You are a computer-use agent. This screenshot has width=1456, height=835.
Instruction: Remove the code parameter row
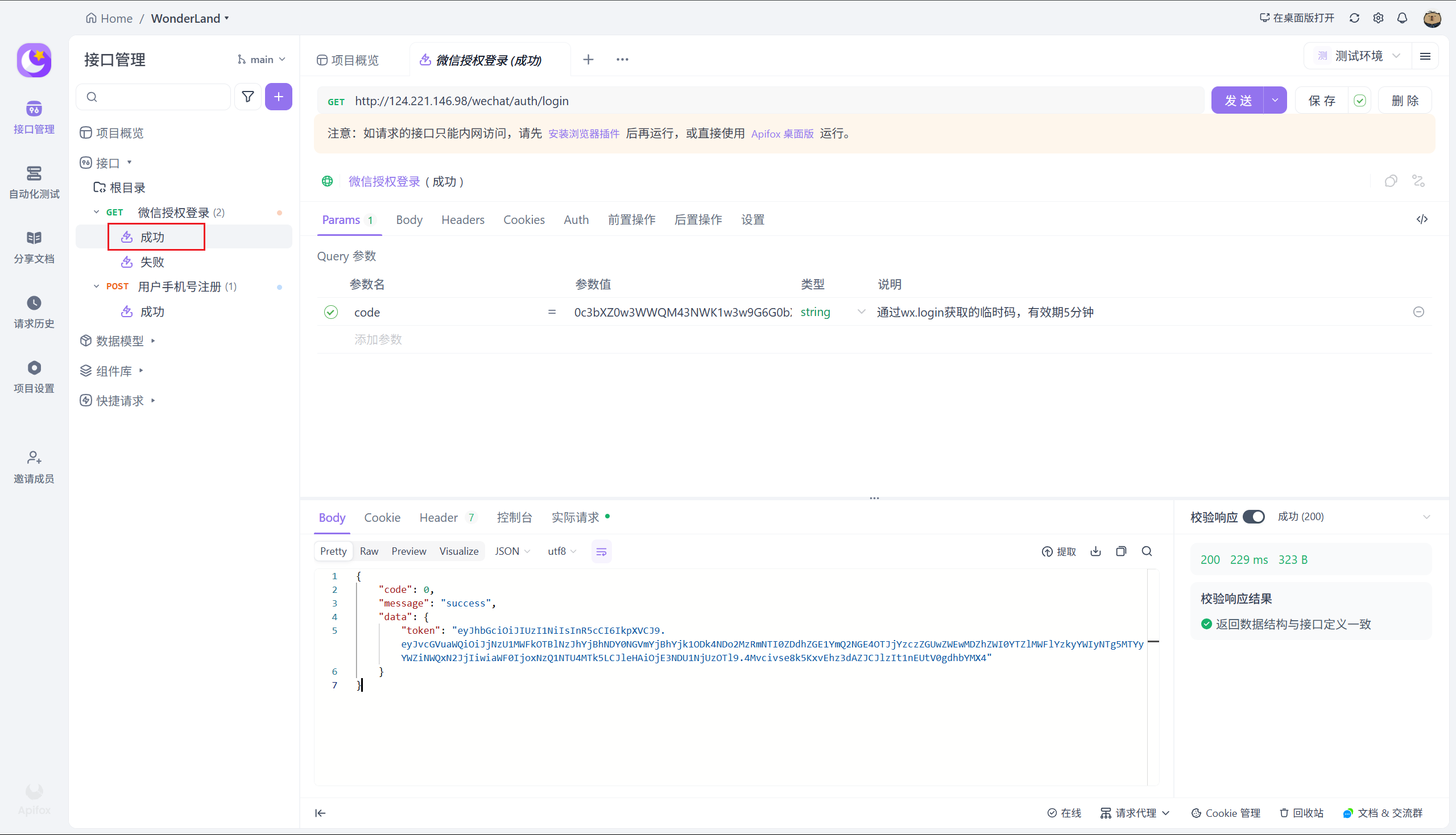[1418, 312]
